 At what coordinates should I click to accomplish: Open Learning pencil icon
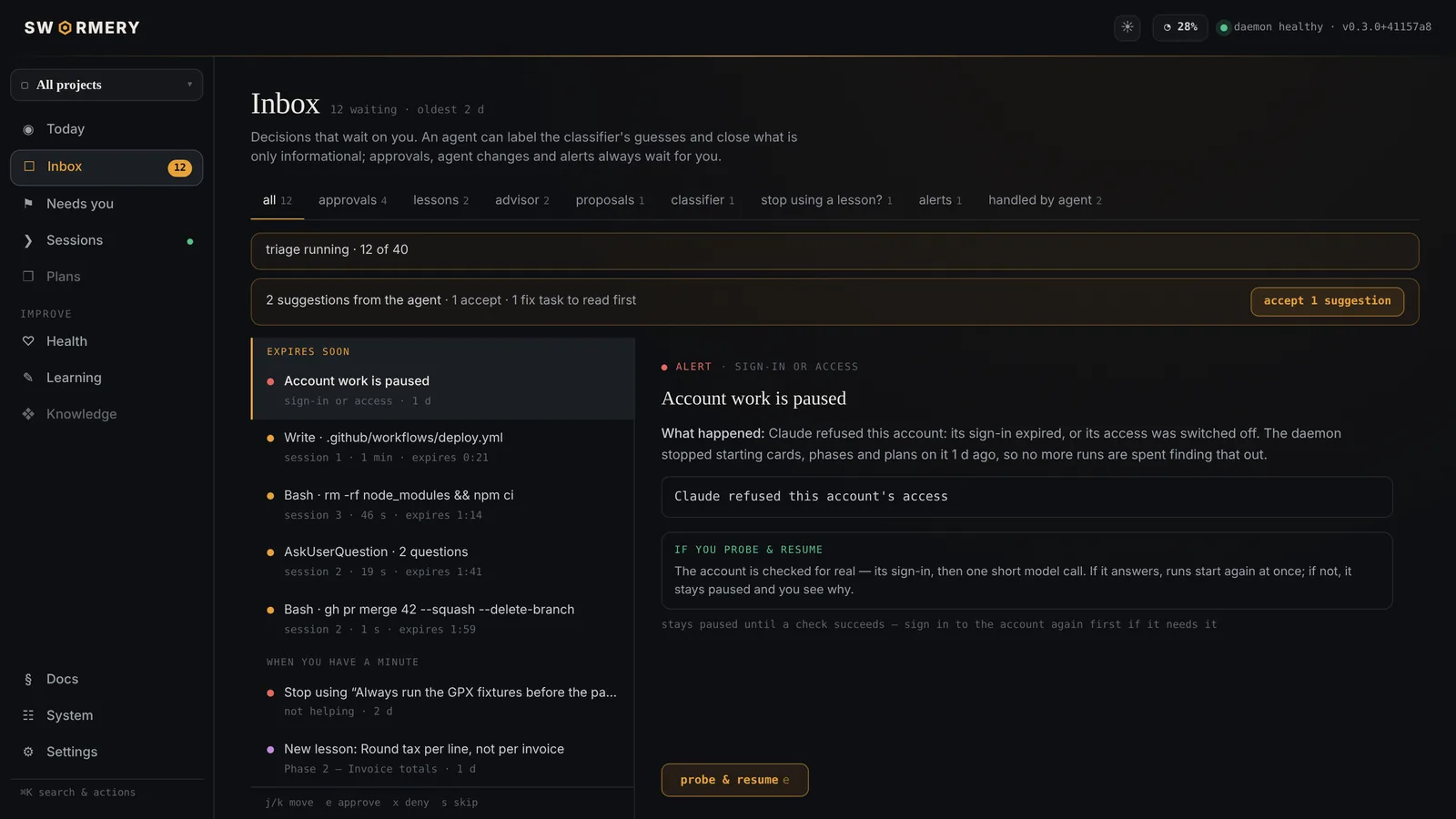tap(28, 378)
